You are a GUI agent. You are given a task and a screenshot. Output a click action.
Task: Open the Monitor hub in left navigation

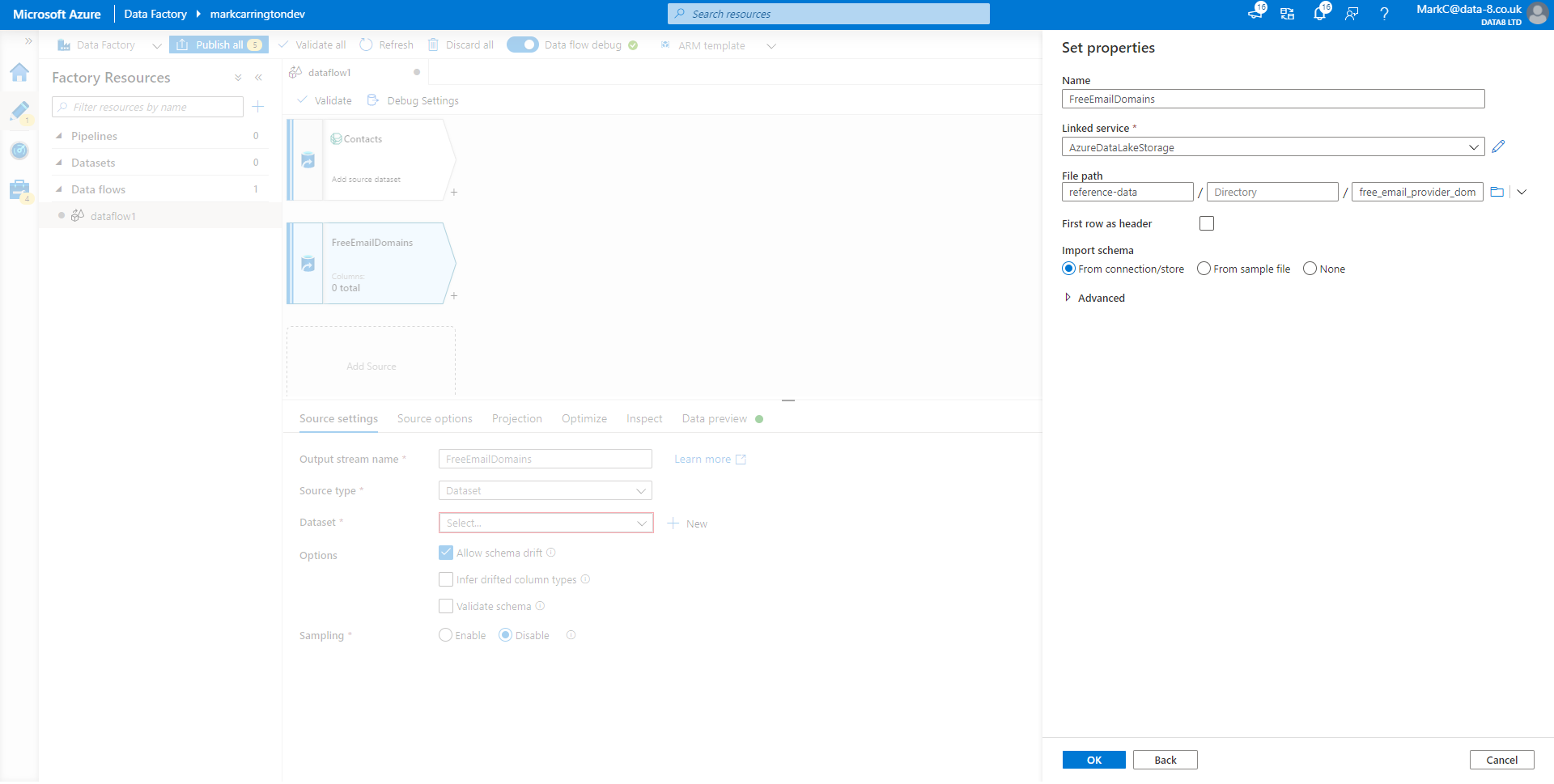coord(19,150)
